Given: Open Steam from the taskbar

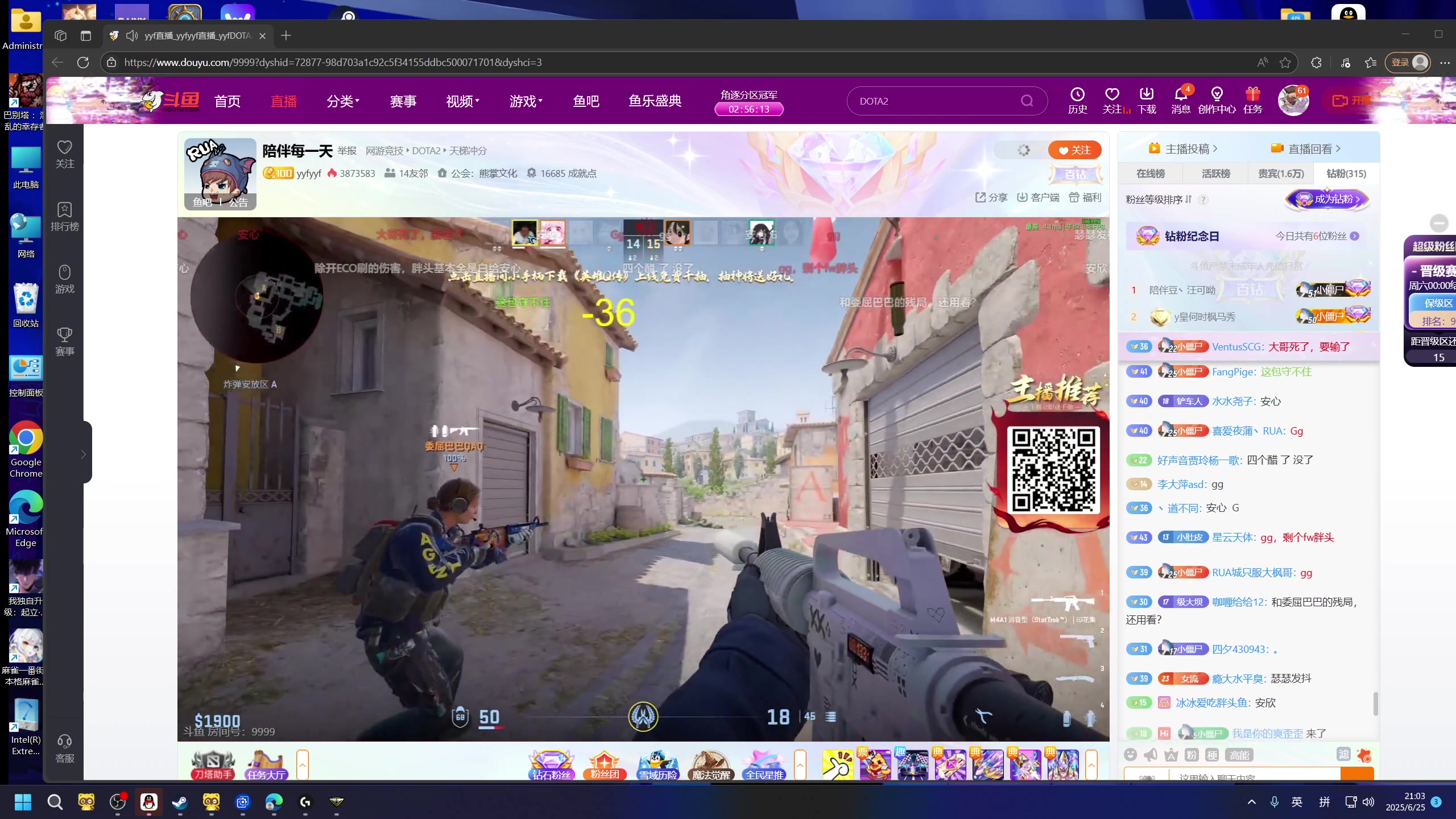Looking at the screenshot, I should pyautogui.click(x=180, y=802).
